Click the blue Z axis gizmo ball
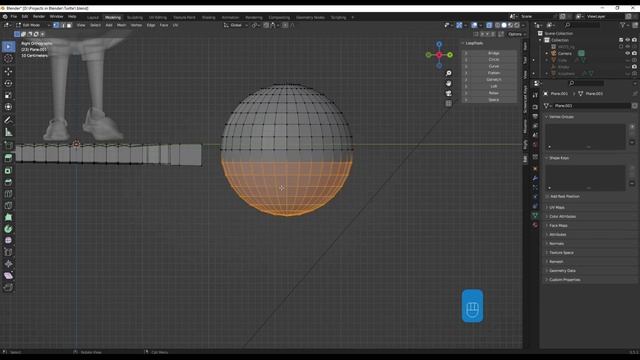This screenshot has width=640, height=360. [x=439, y=44]
